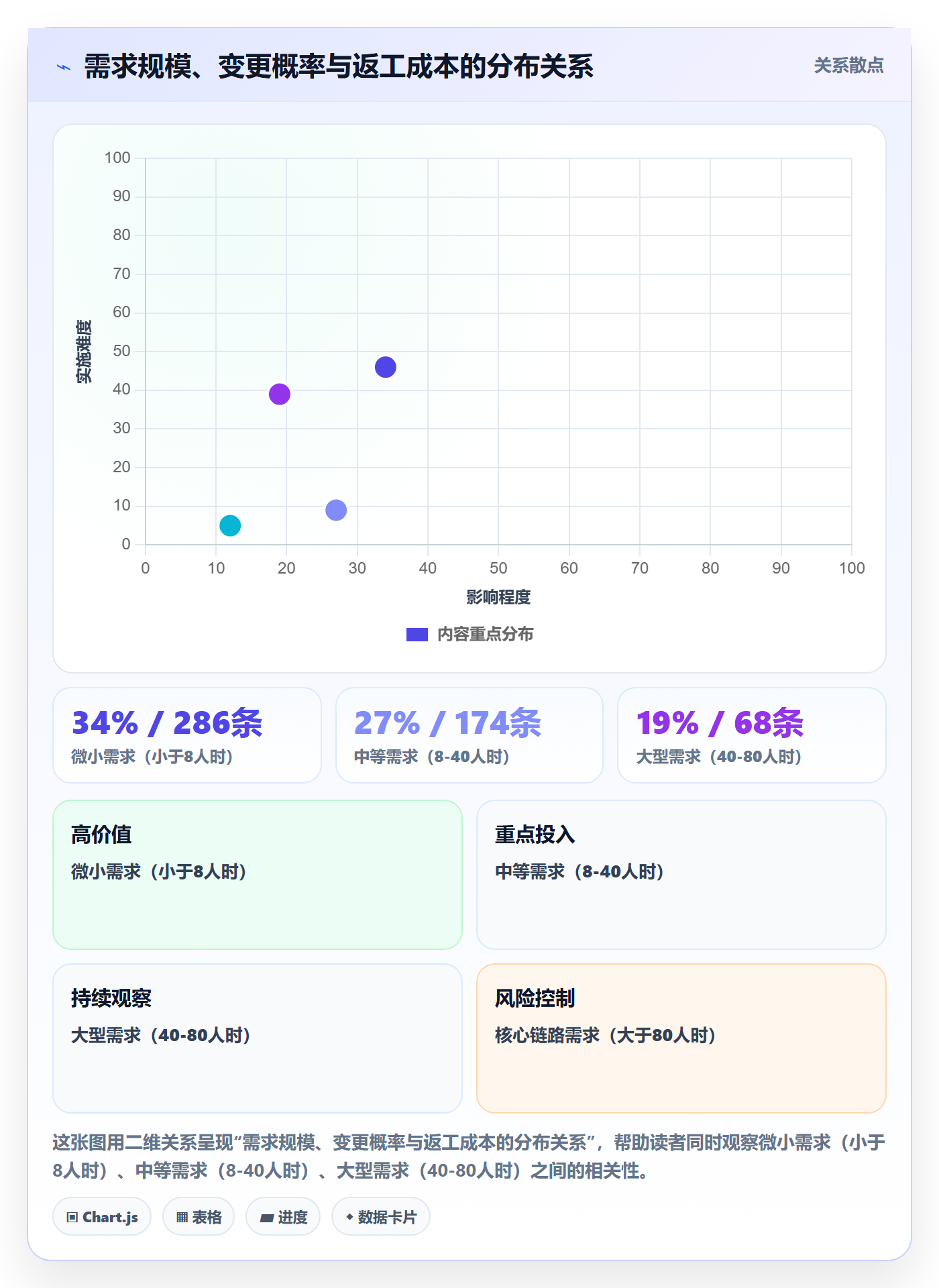Click the 重点投入 quadrant card

[681, 875]
